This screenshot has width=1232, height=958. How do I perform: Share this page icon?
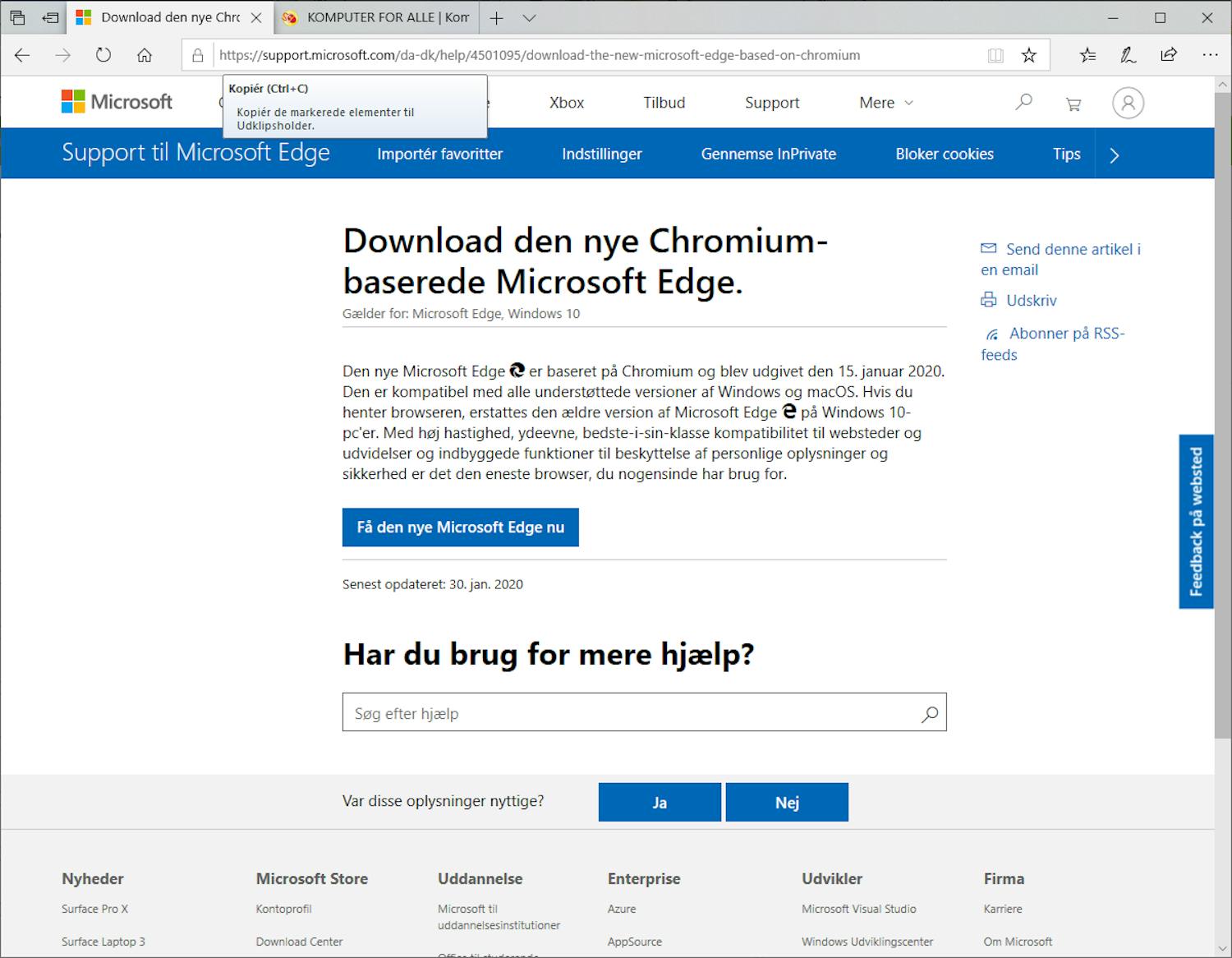pyautogui.click(x=1168, y=55)
